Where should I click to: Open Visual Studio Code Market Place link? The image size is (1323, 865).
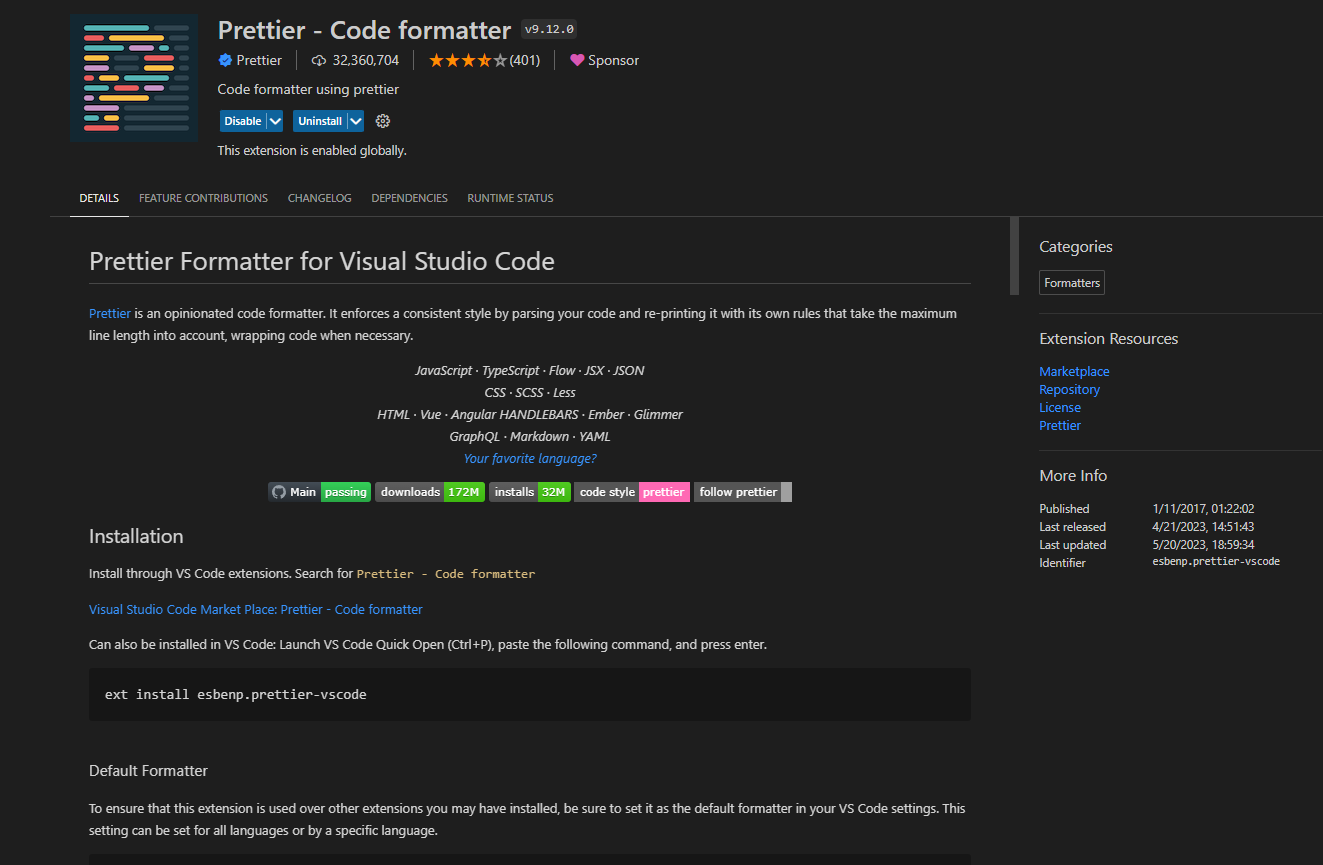pos(256,609)
